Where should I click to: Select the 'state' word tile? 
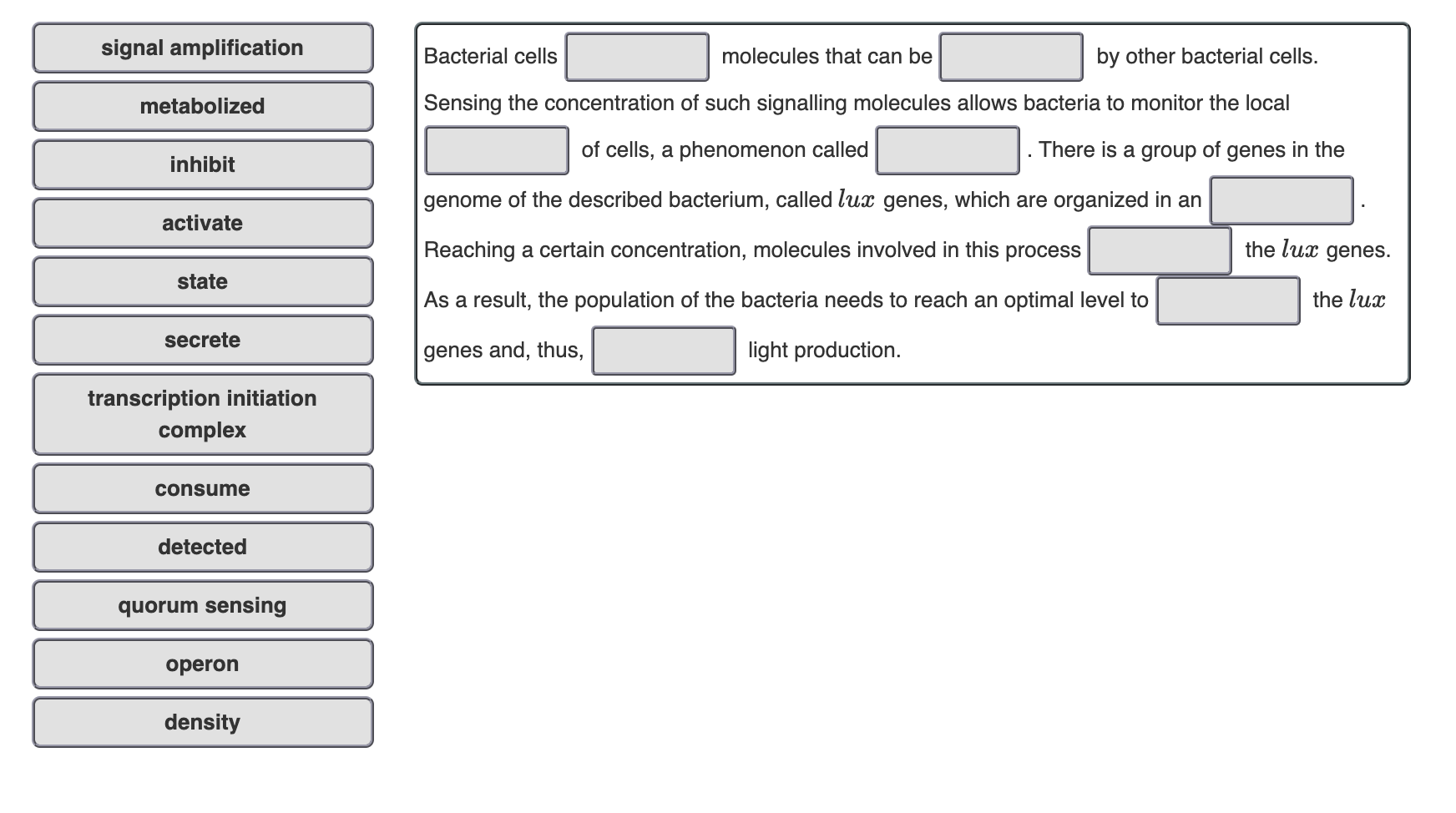coord(202,281)
